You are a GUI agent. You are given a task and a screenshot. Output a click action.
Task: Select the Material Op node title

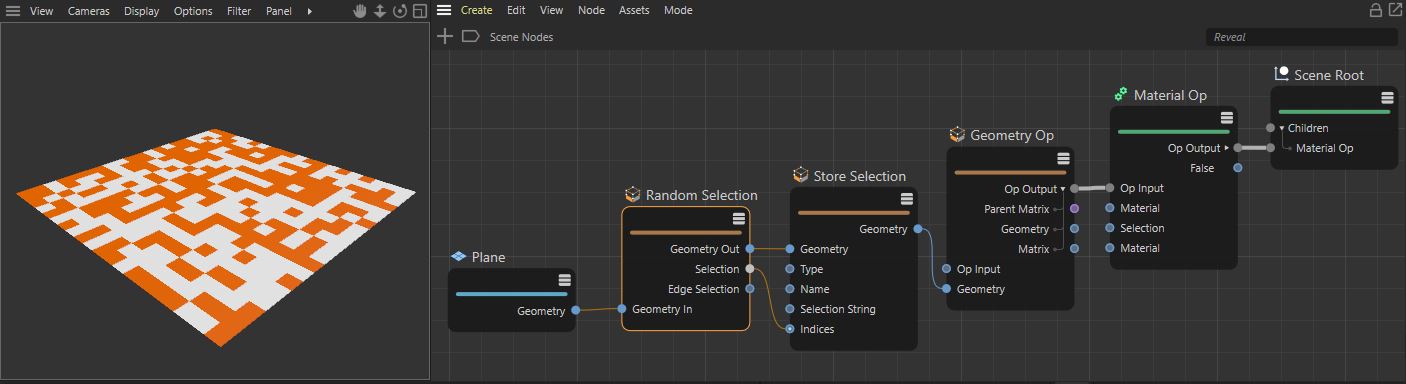(x=1170, y=95)
